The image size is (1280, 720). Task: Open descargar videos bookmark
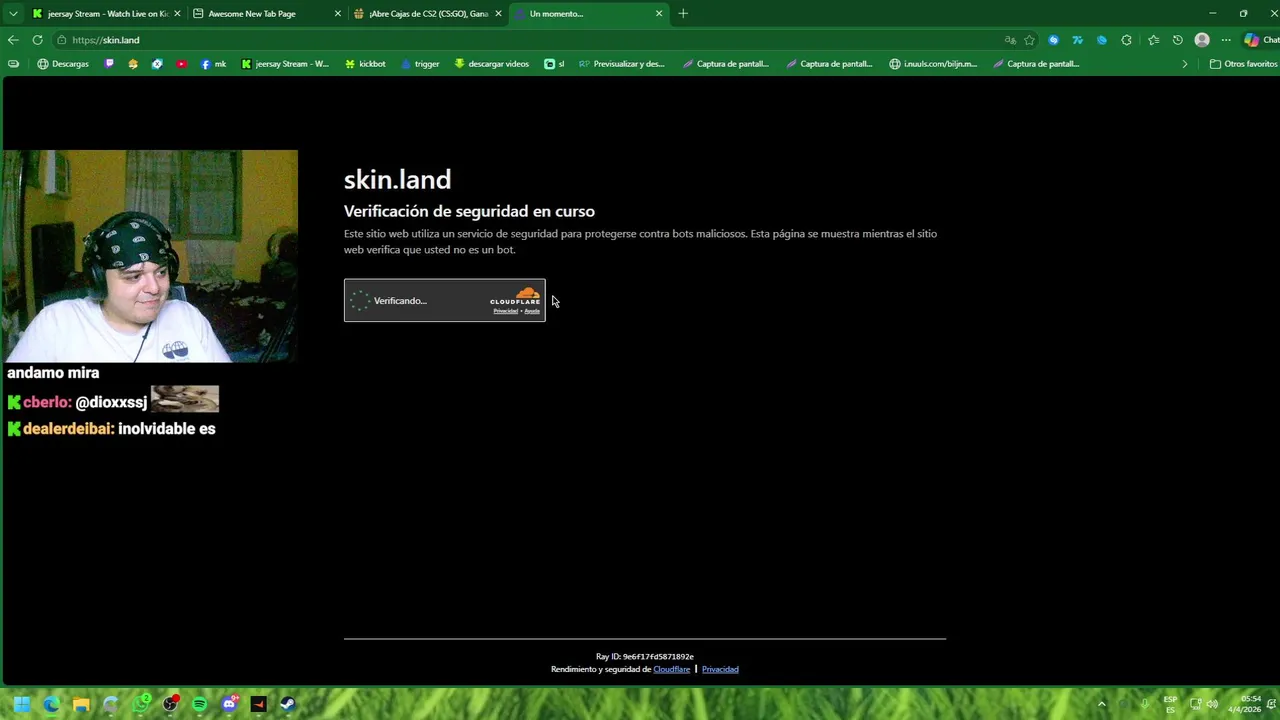(x=491, y=64)
